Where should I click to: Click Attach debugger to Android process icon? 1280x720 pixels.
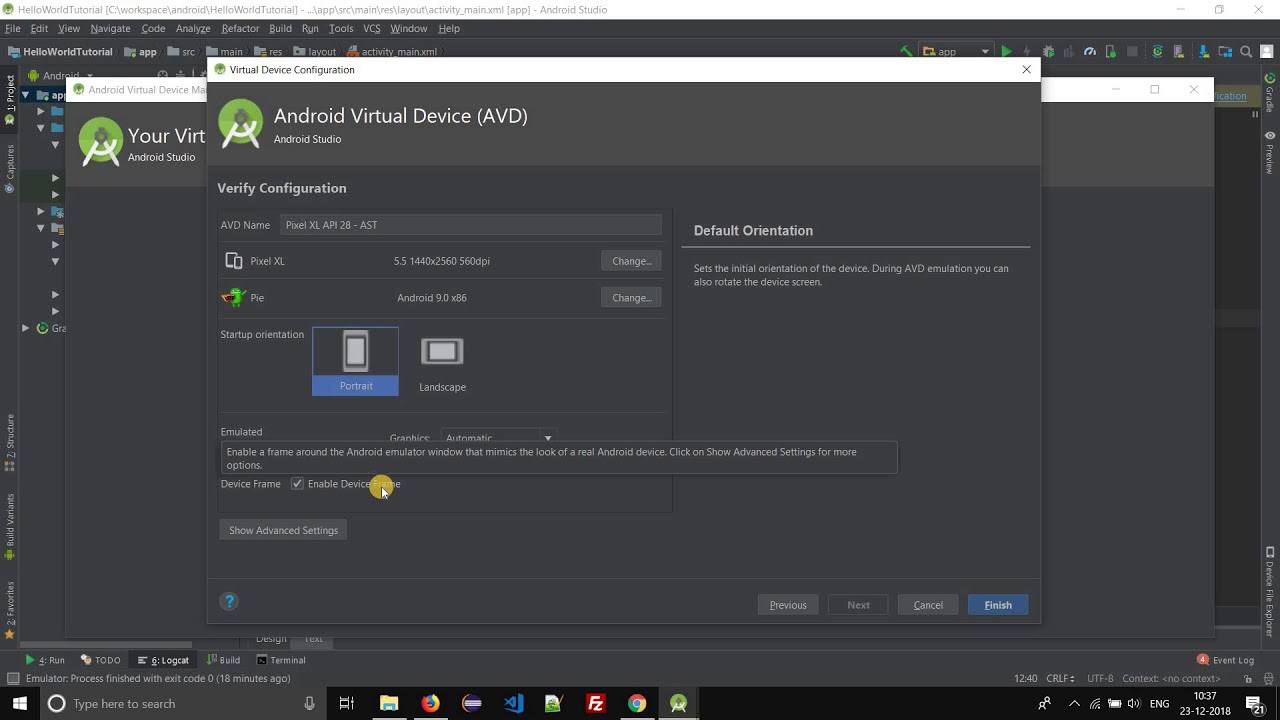coord(1111,52)
